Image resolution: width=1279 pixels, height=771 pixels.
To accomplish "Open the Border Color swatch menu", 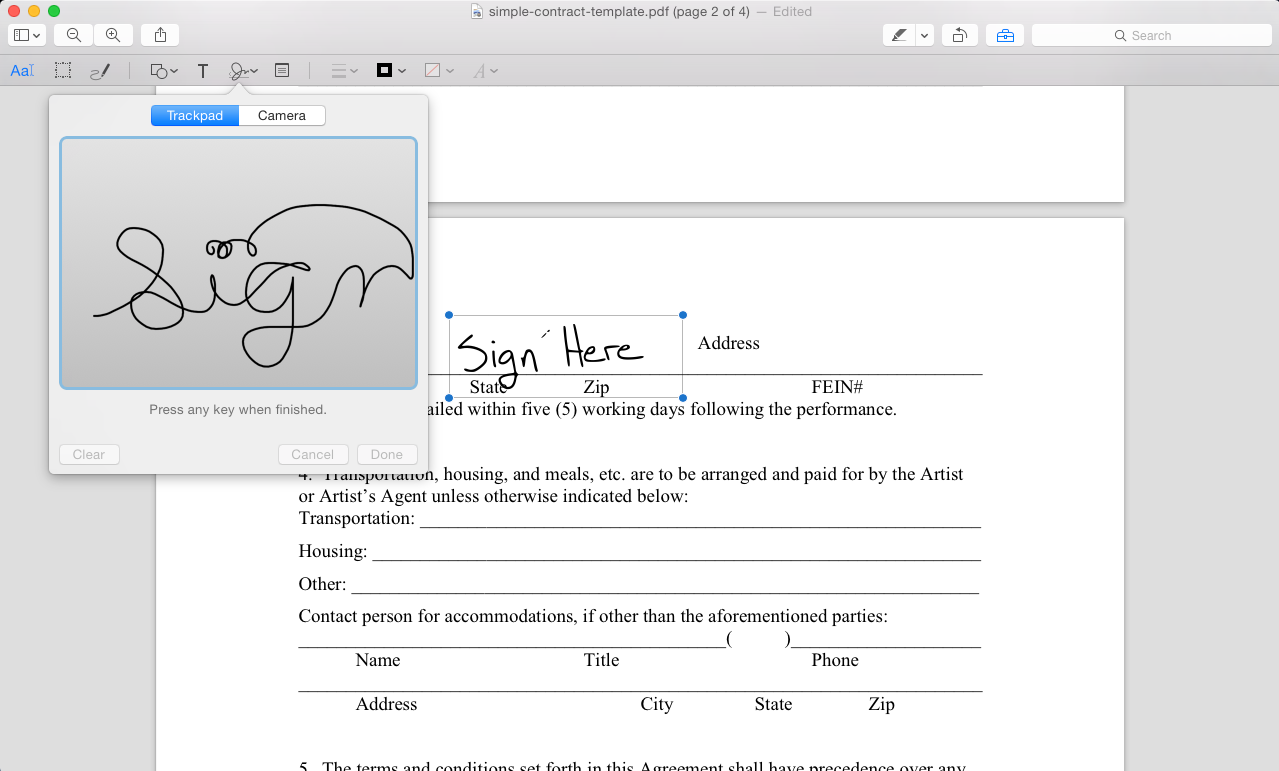I will [x=391, y=71].
